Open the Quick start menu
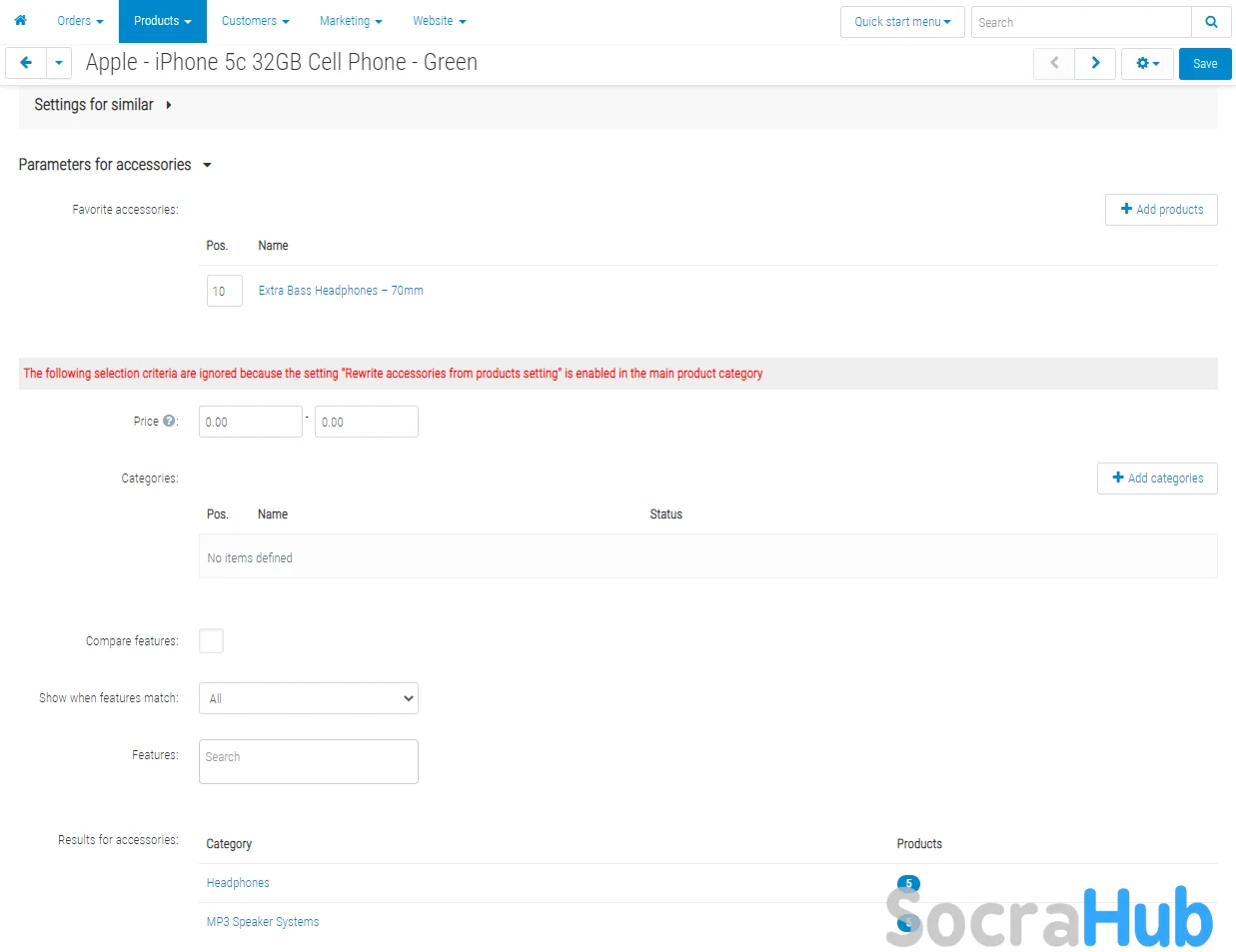This screenshot has height=952, width=1236. tap(902, 22)
